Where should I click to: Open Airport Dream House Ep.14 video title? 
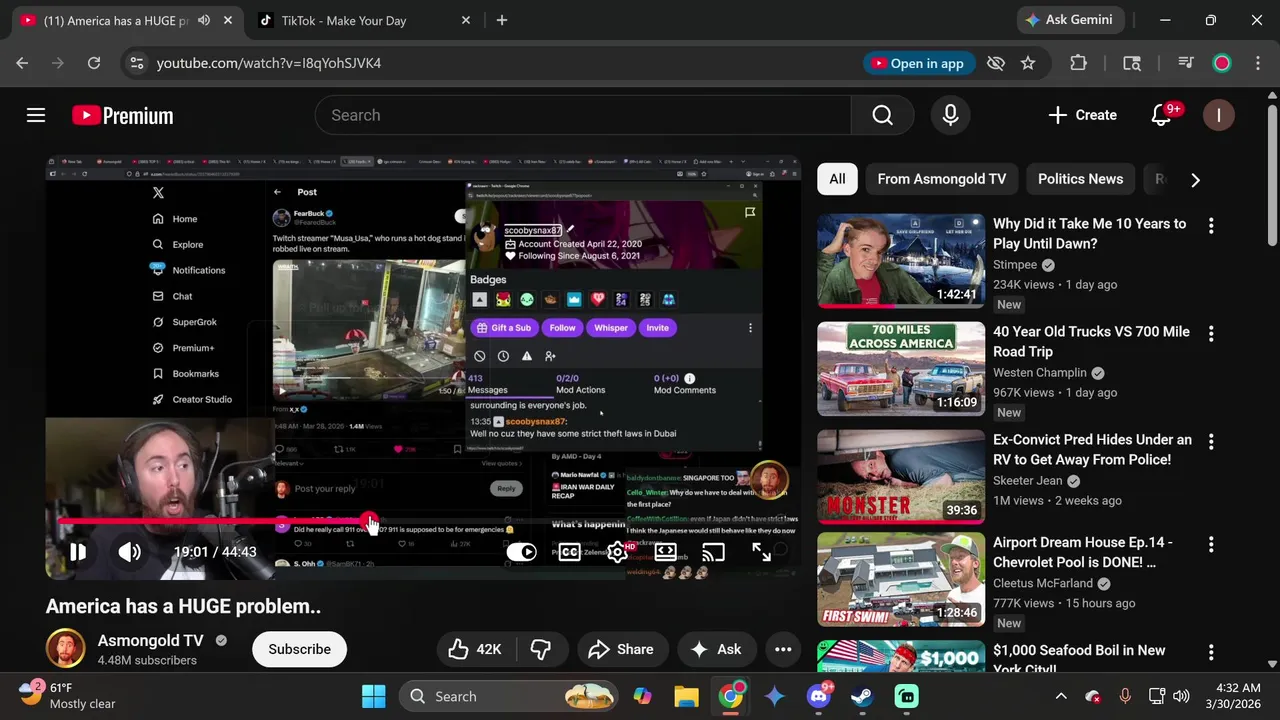coord(1083,552)
